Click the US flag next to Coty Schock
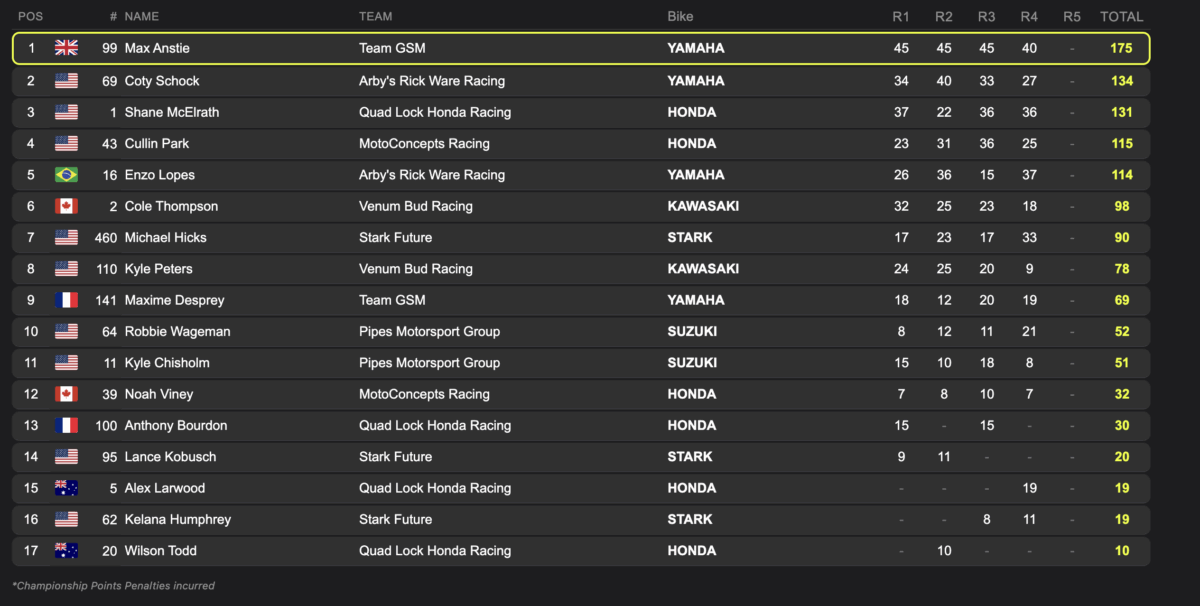The width and height of the screenshot is (1200, 606). coord(66,81)
